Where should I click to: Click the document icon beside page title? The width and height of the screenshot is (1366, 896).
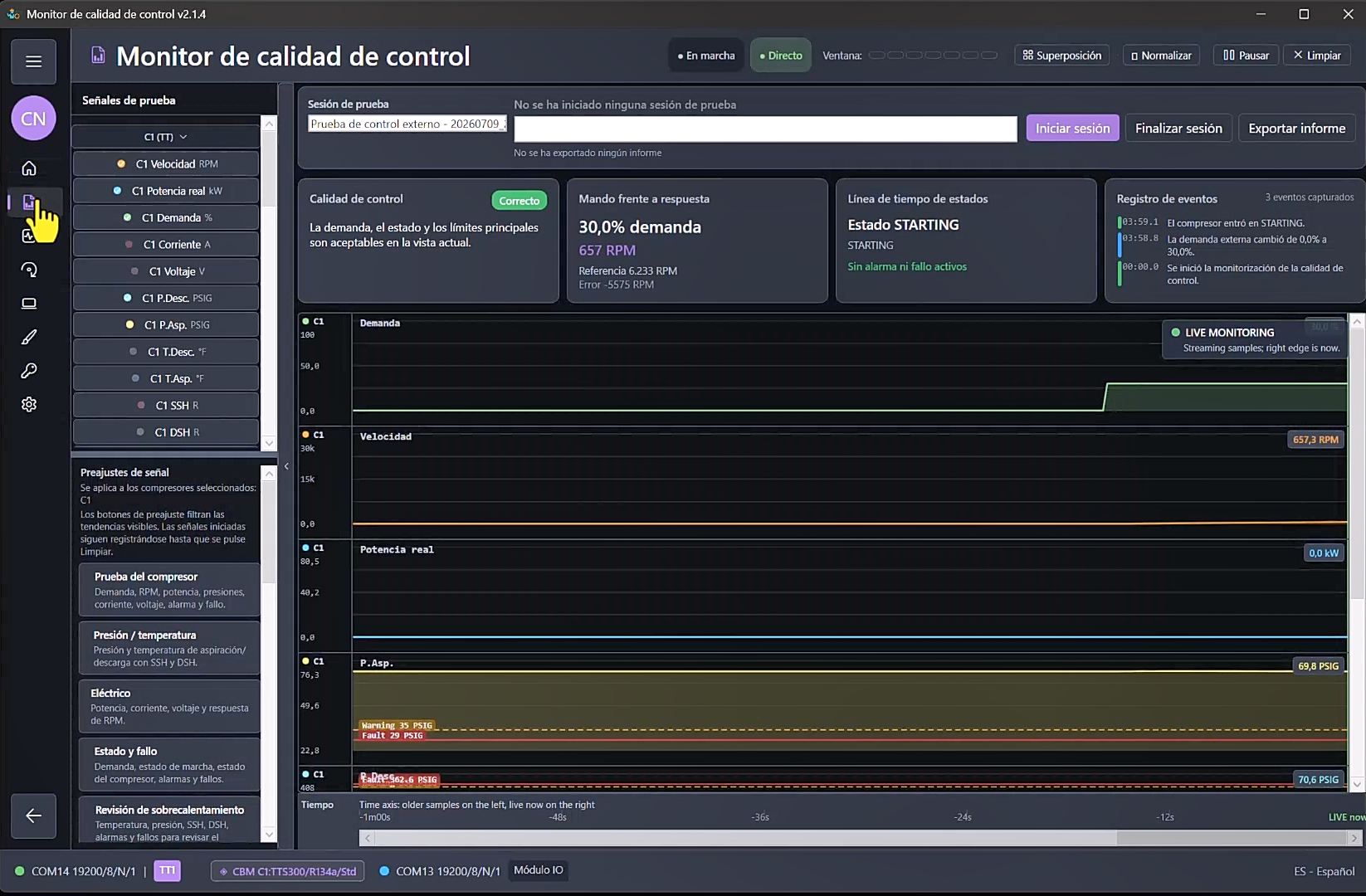click(98, 56)
